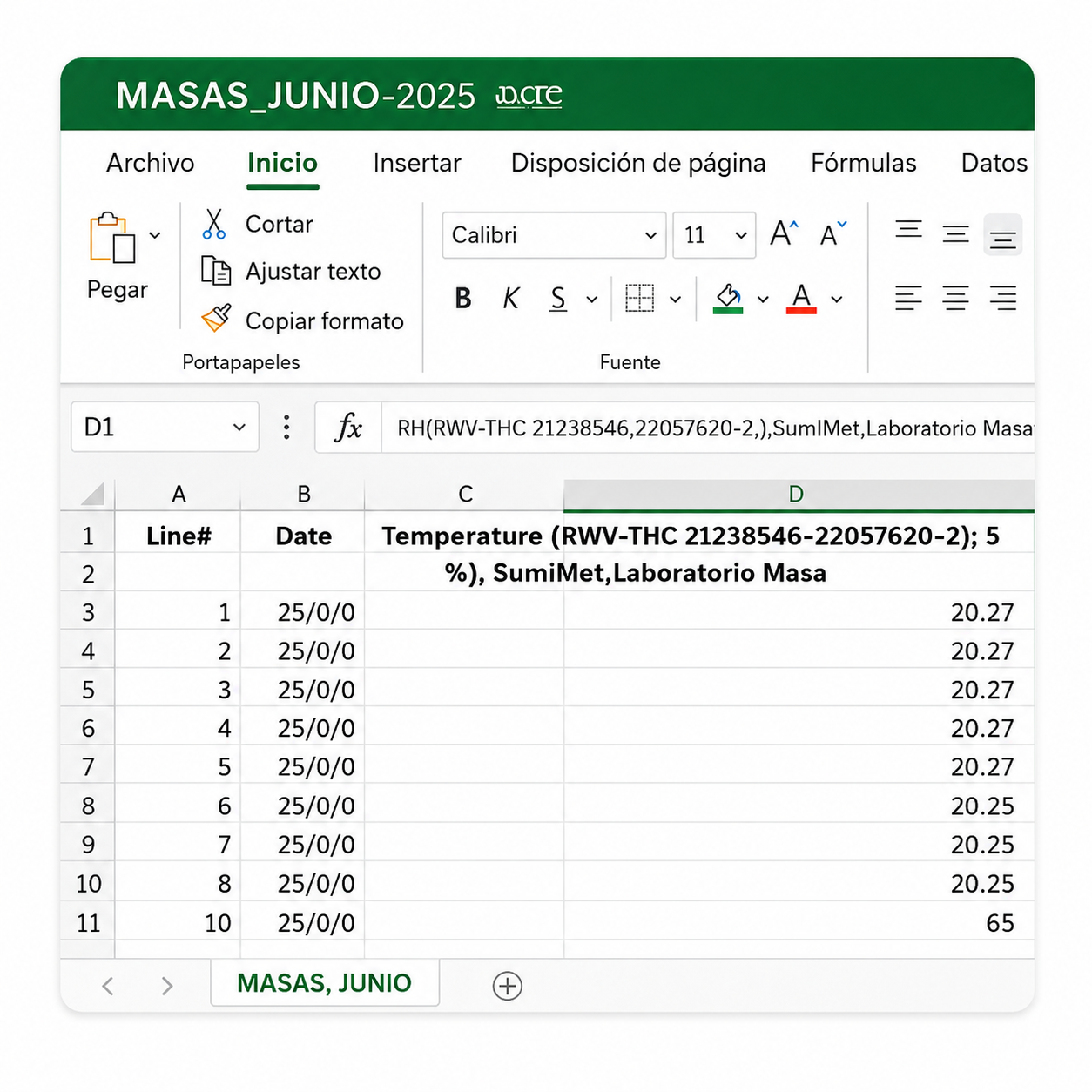Click the Date header cell
This screenshot has height=1092, width=1092.
(303, 536)
